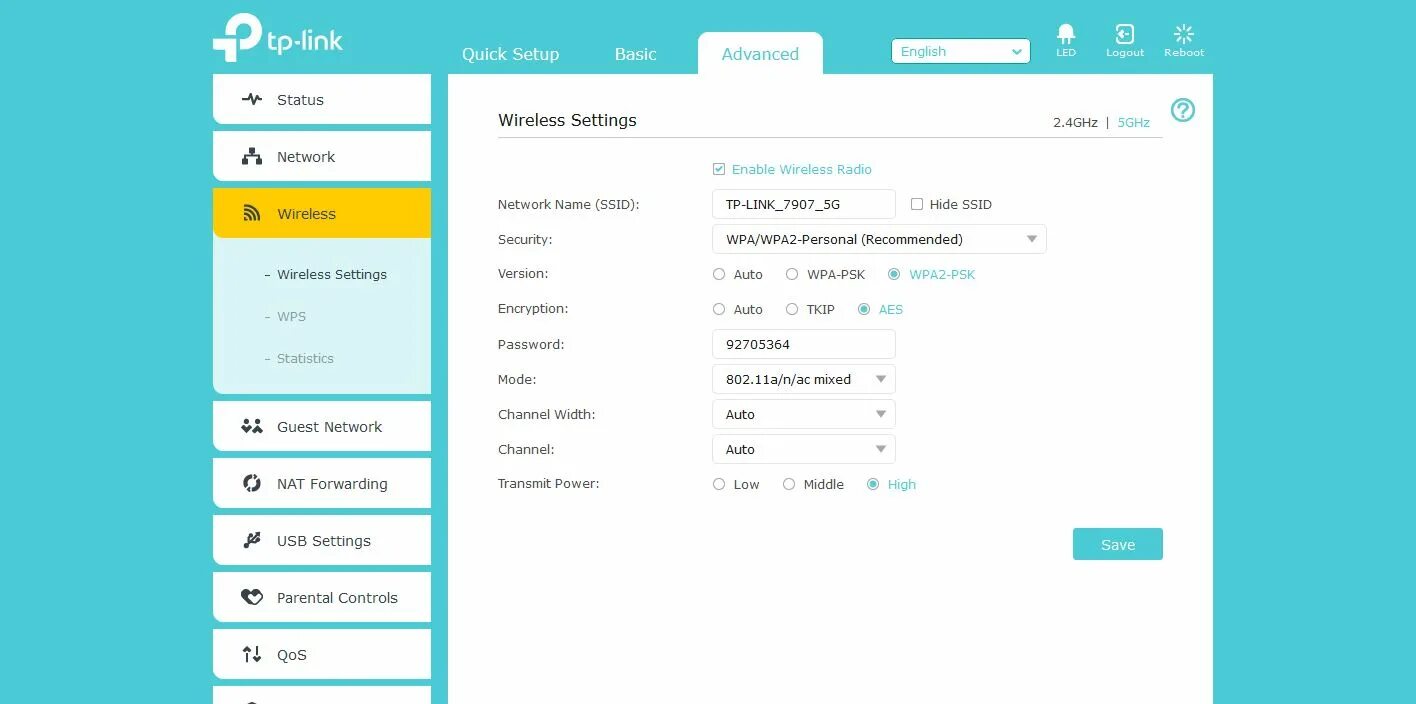1416x704 pixels.
Task: Open Guest Network menu
Action: coord(322,426)
